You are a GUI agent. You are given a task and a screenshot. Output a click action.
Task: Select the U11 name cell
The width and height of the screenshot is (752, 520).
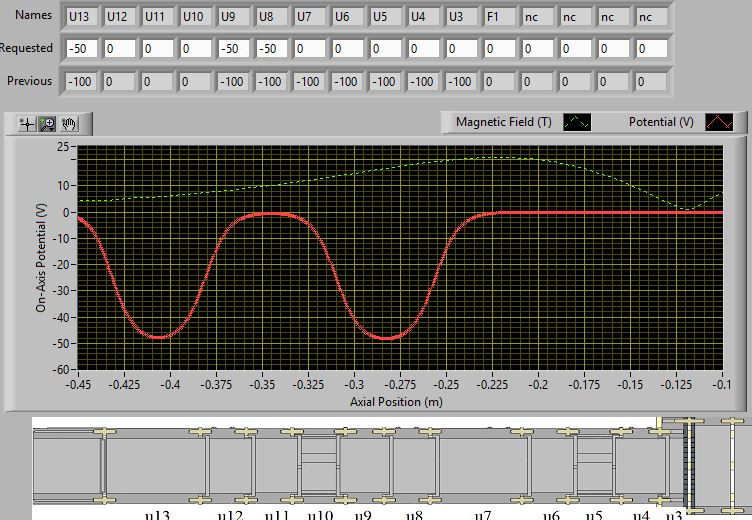coord(158,17)
